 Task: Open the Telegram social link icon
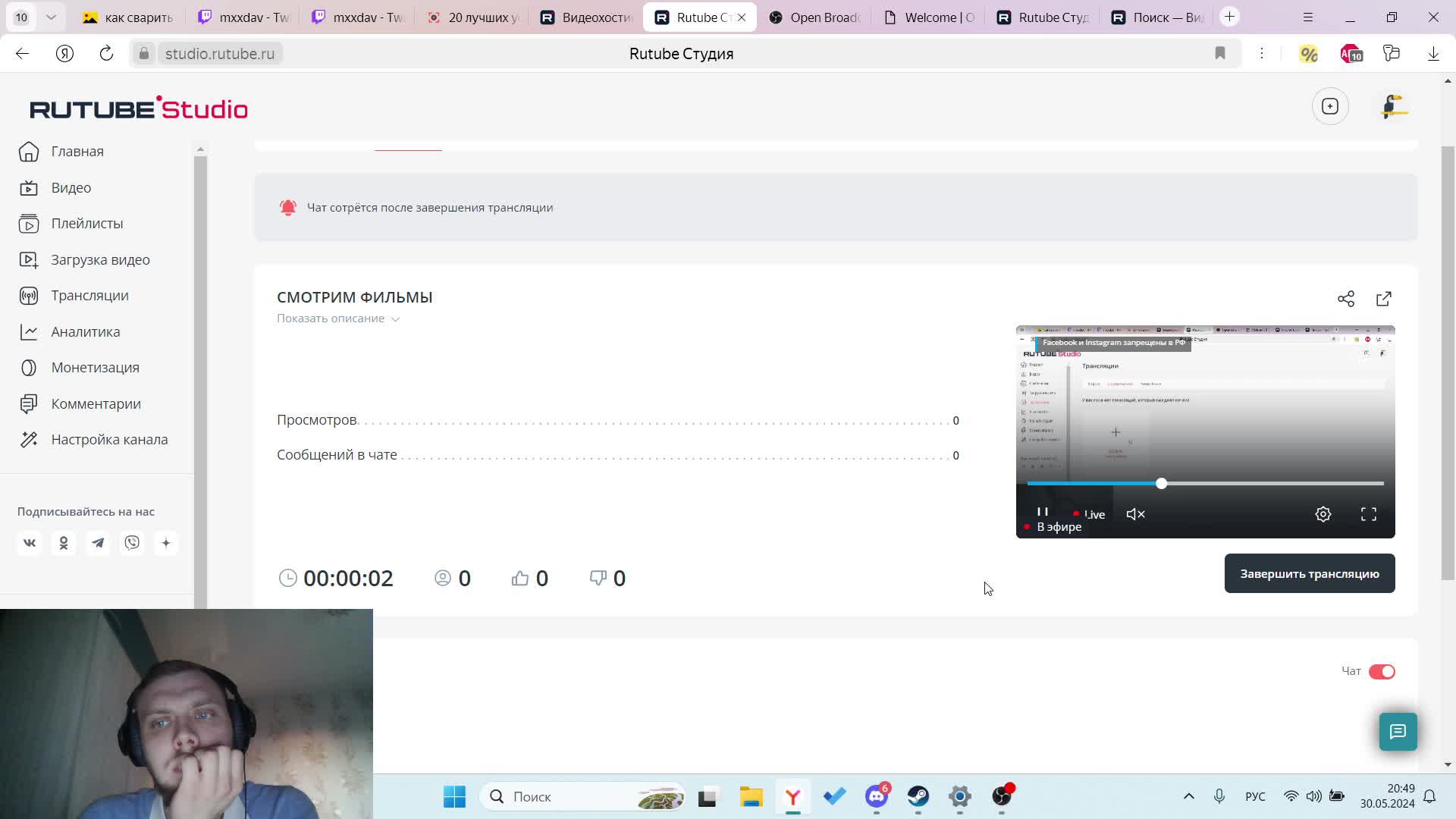[98, 543]
